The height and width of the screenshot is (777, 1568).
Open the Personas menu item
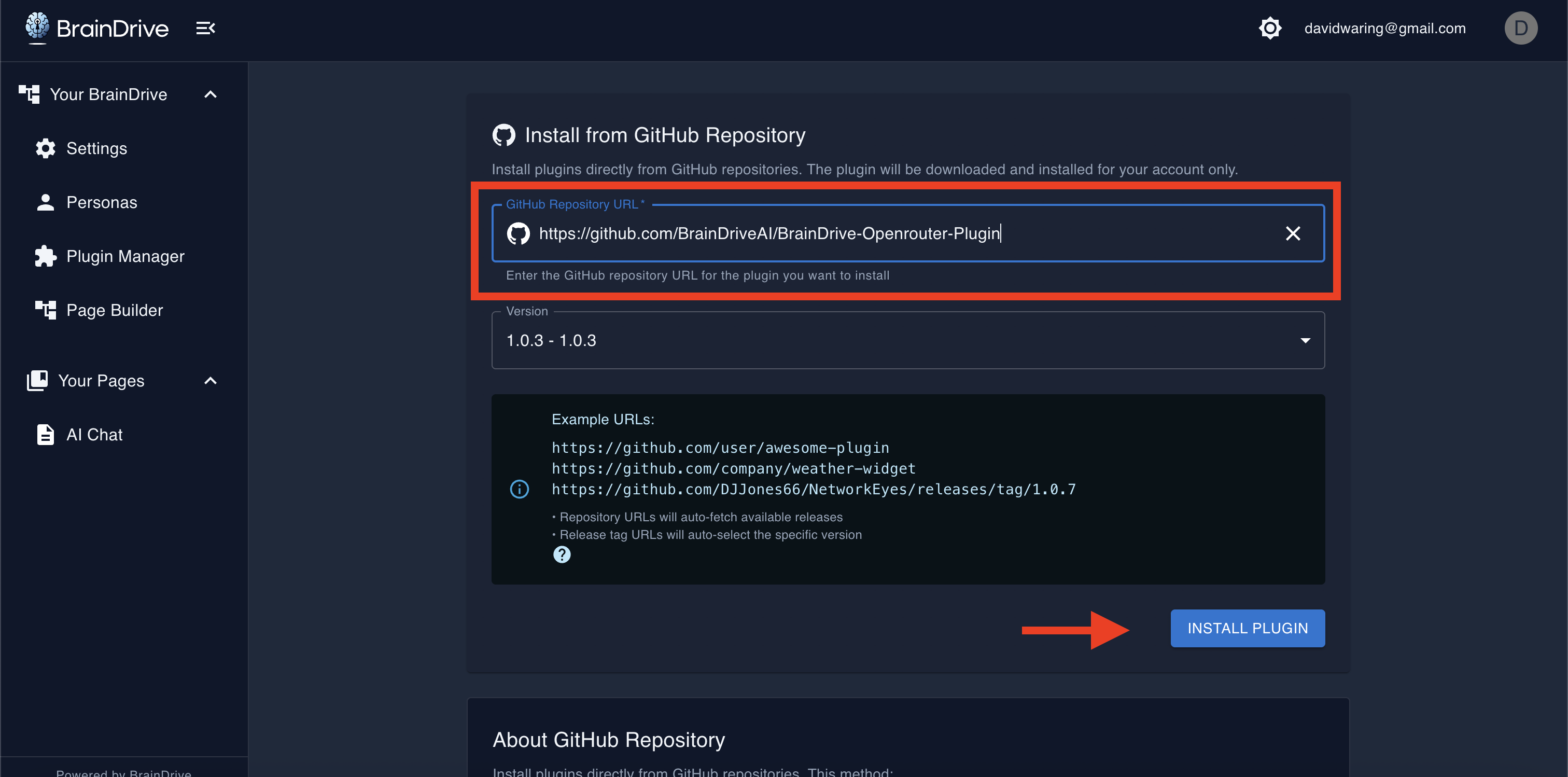[101, 202]
